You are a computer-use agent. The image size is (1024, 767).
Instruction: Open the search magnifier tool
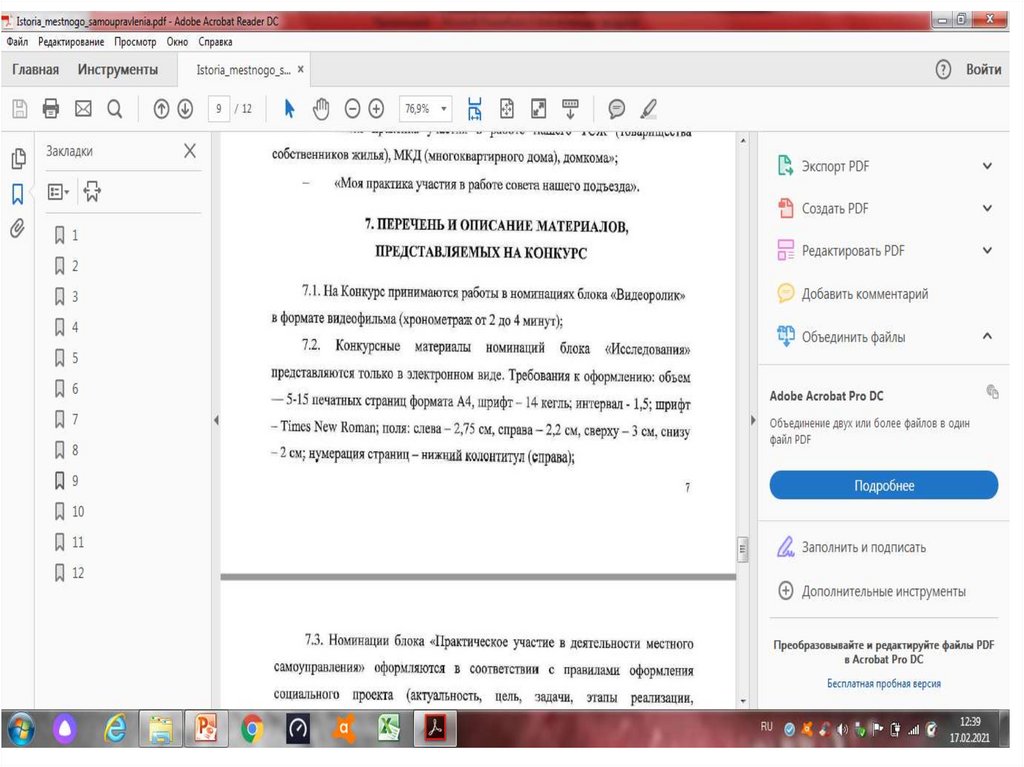point(114,109)
